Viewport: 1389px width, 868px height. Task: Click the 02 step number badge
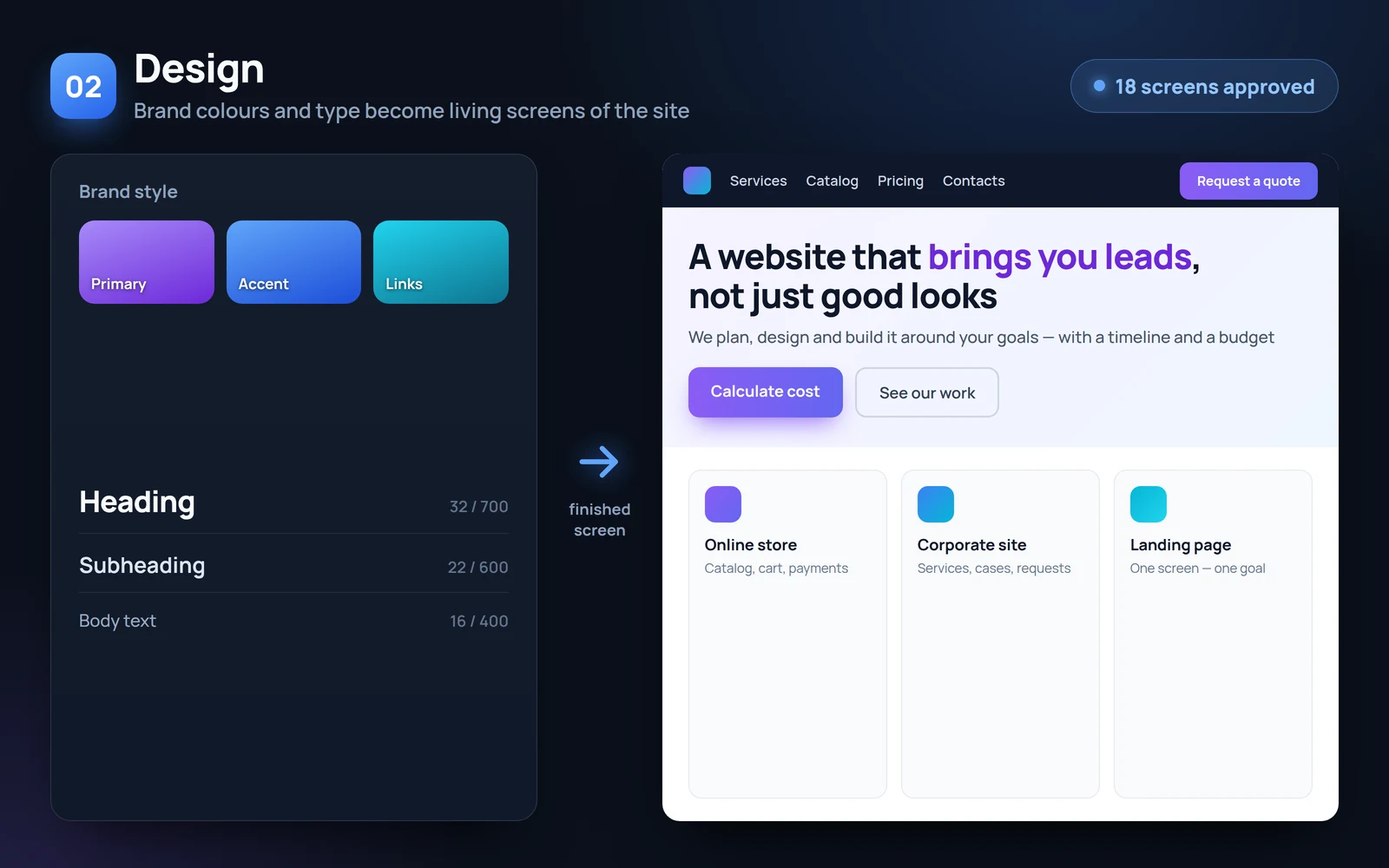pos(83,86)
